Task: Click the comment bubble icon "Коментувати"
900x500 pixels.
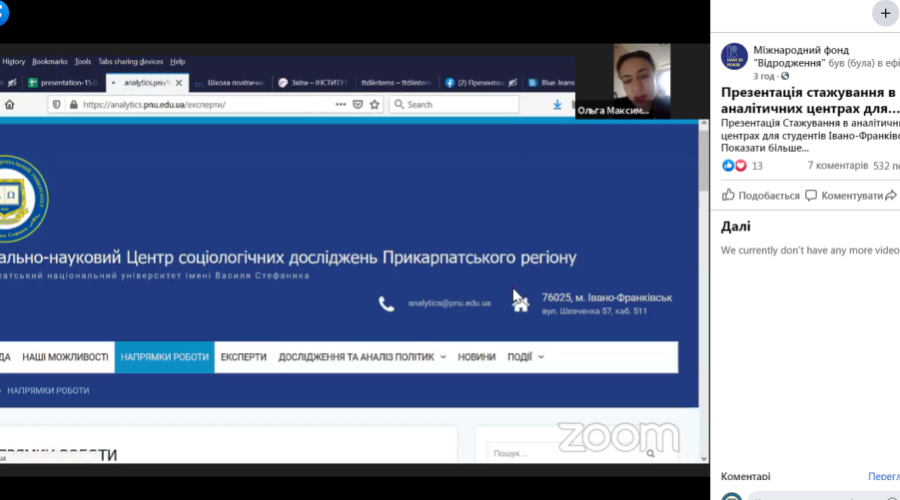Action: [x=812, y=196]
